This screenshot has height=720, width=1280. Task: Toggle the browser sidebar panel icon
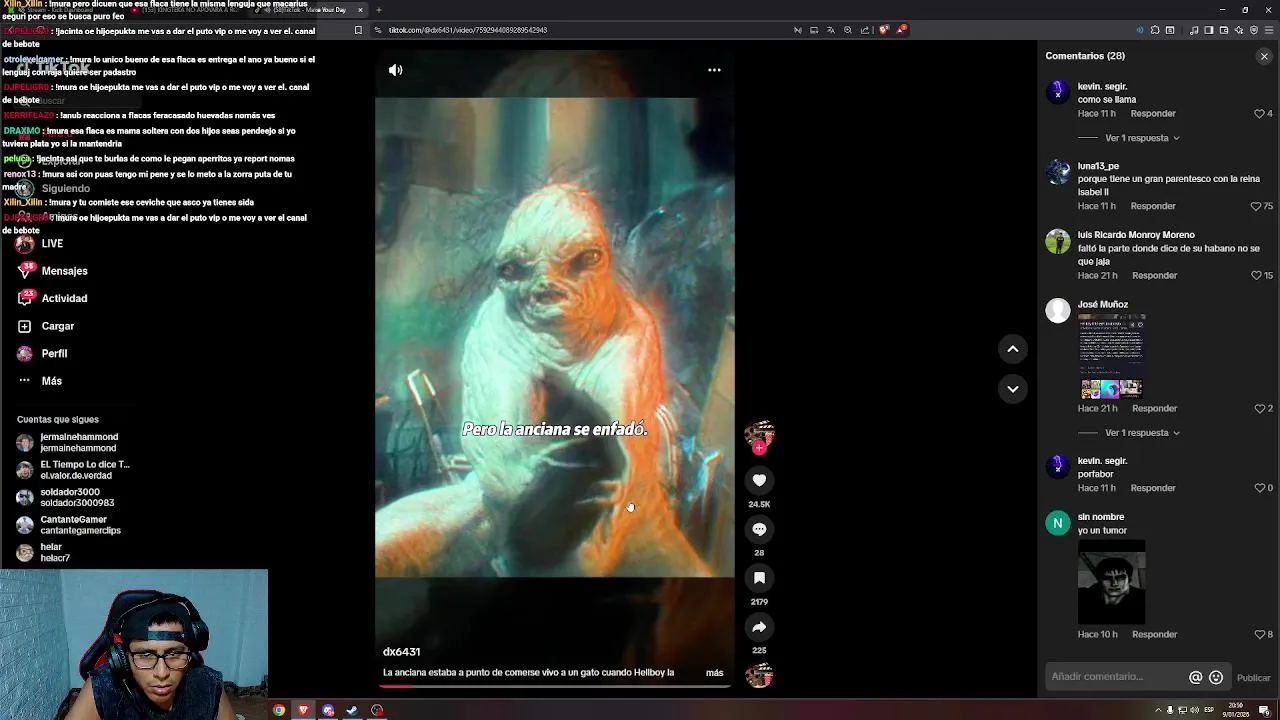pos(1209,30)
